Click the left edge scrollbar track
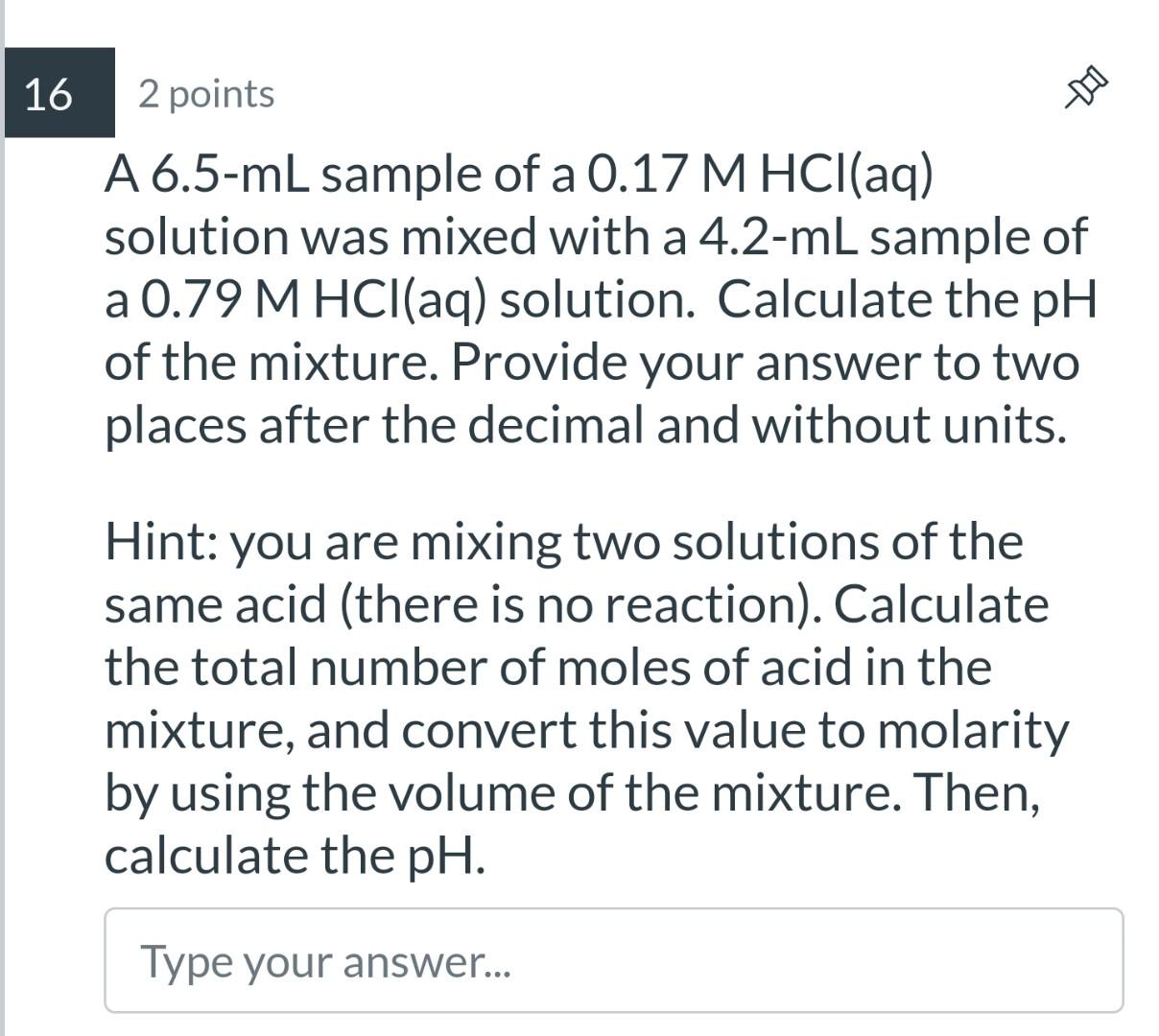The width and height of the screenshot is (1159, 1036). tap(4, 518)
